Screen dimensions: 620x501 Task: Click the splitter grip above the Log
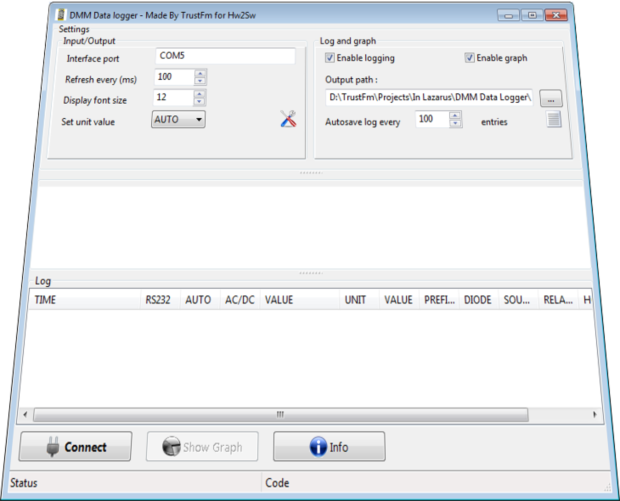click(311, 273)
